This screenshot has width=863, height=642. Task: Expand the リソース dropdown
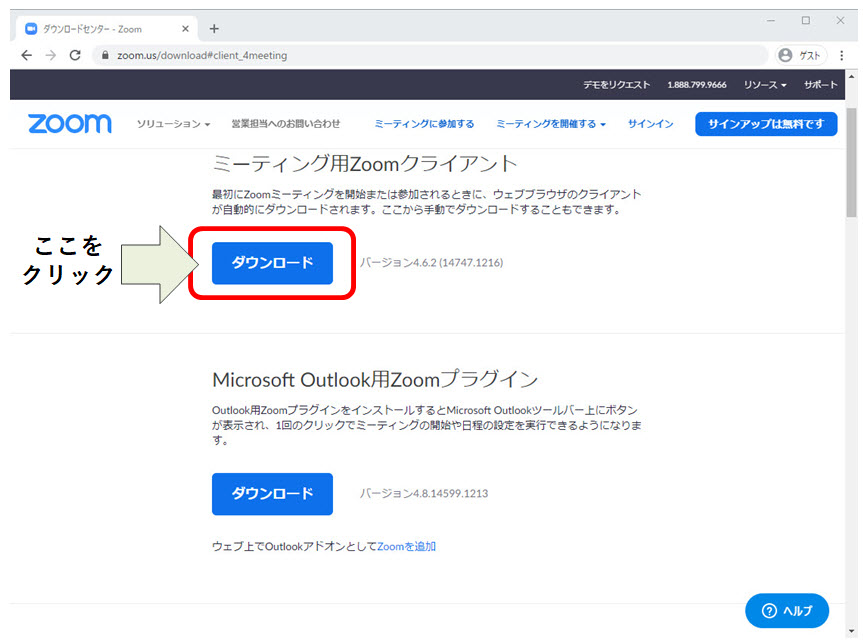click(x=765, y=85)
